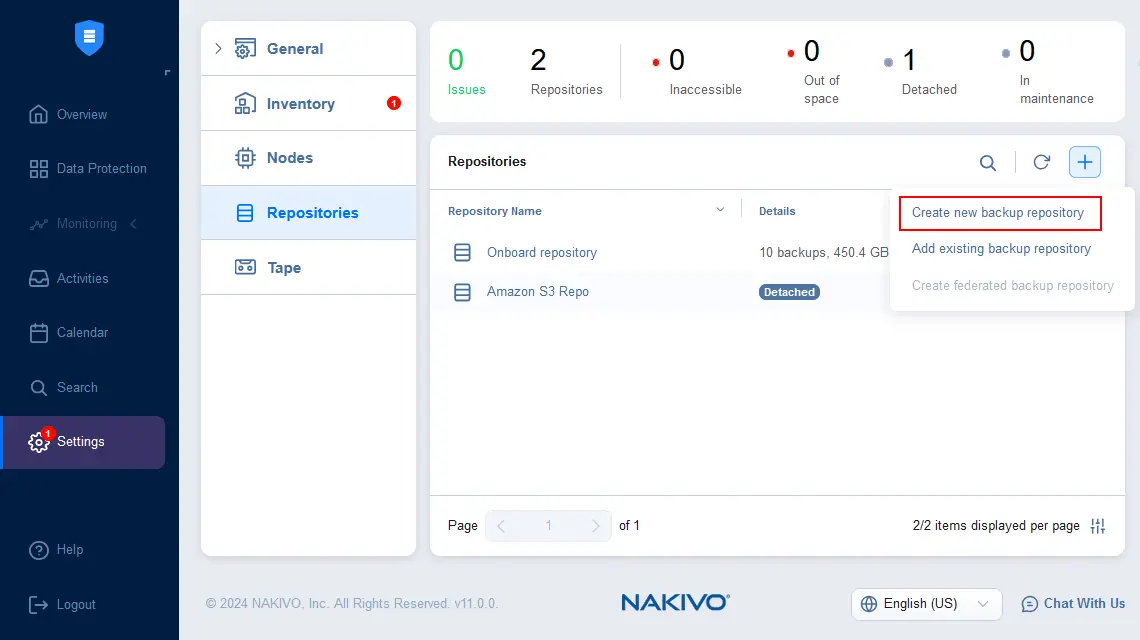
Task: Click the Help label
Action: click(x=70, y=550)
